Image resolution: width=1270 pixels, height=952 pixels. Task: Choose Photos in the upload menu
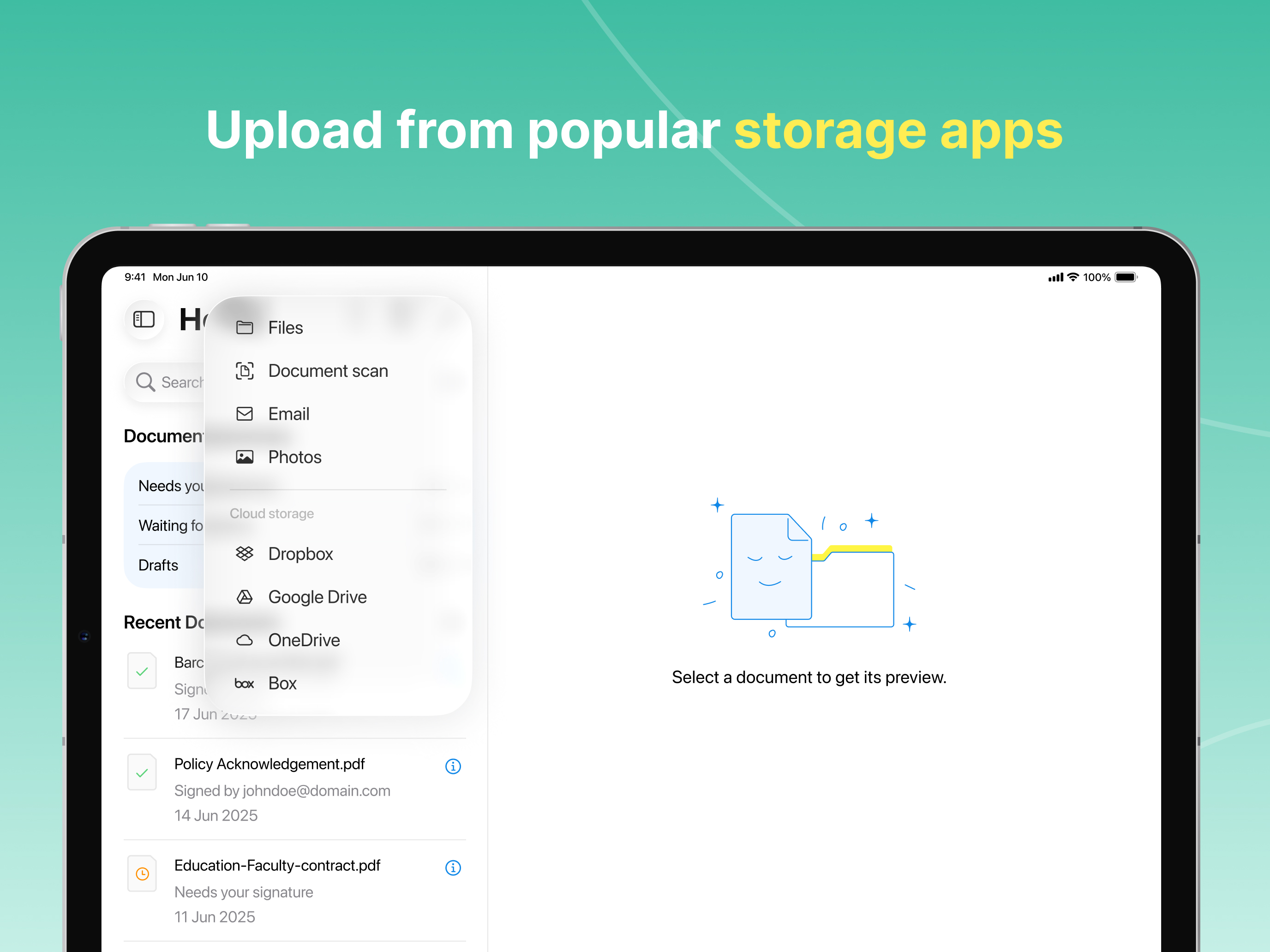click(294, 458)
